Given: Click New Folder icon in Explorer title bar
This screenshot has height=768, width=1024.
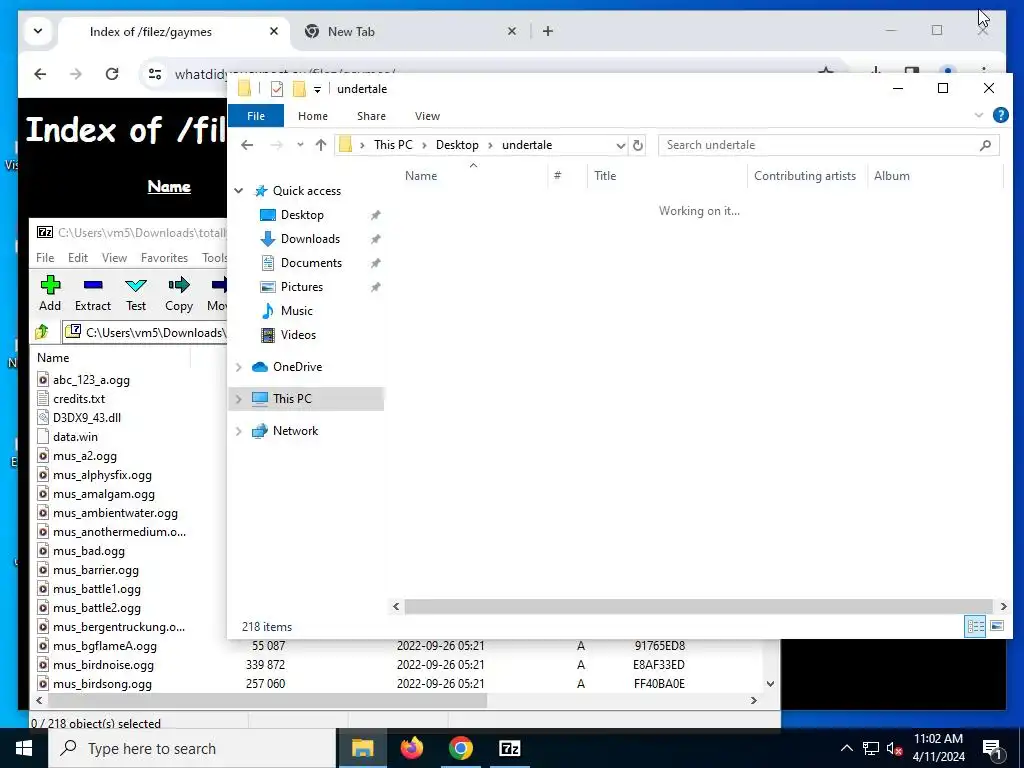Looking at the screenshot, I should (299, 89).
